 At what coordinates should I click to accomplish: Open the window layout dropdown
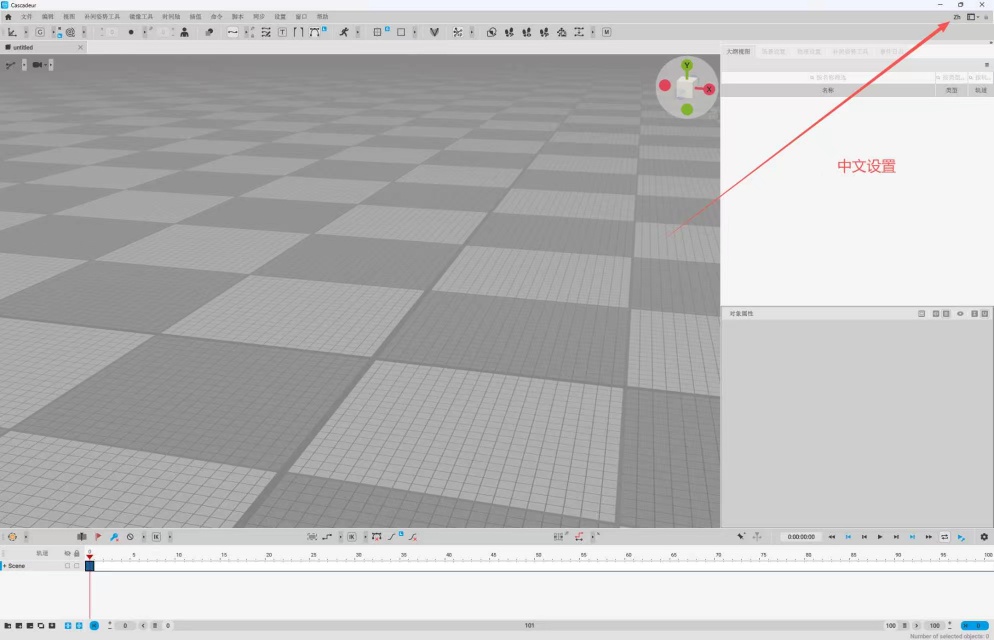[x=973, y=17]
